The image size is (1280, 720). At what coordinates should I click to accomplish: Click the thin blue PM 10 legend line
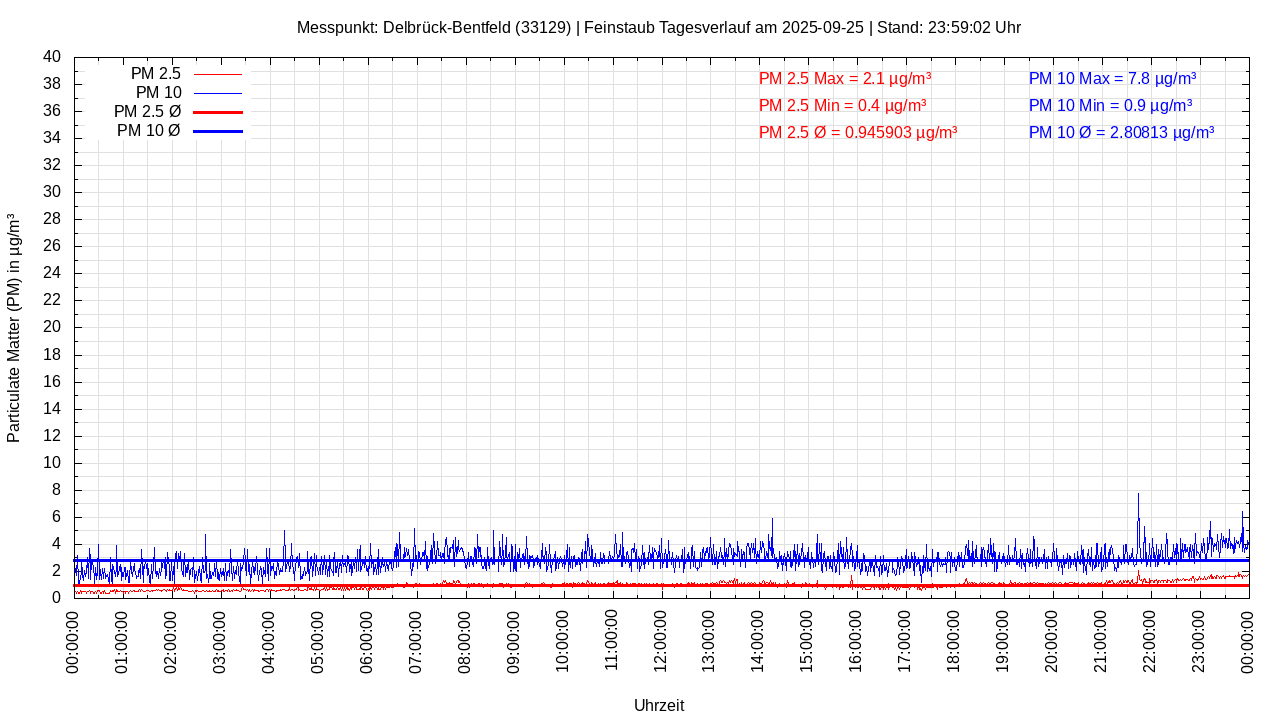217,93
